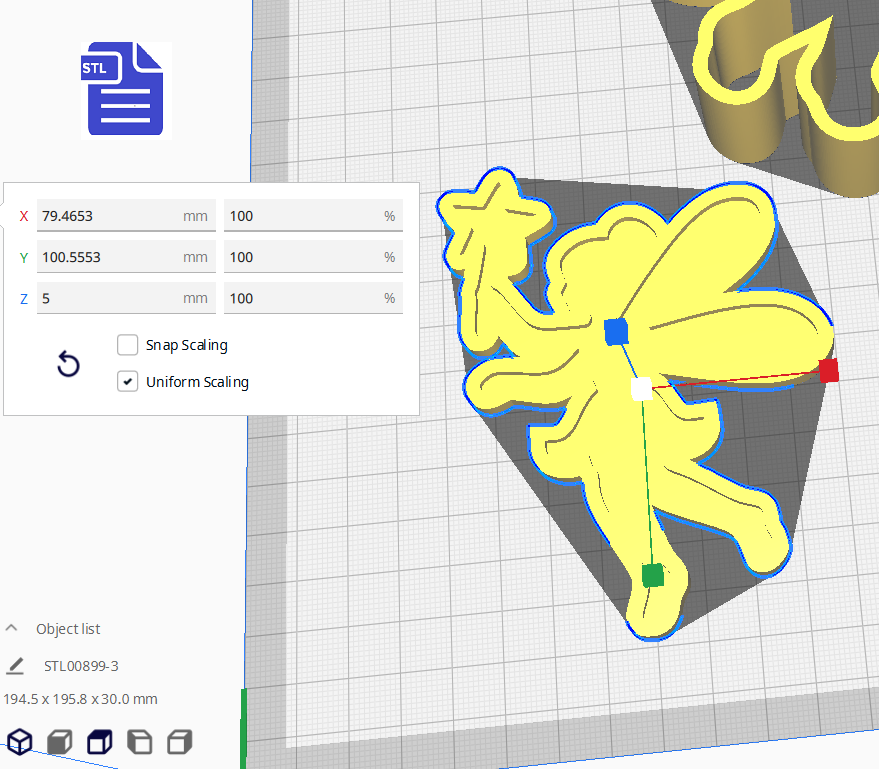The image size is (879, 769).
Task: Click the green Y-axis scale handle
Action: click(x=652, y=575)
